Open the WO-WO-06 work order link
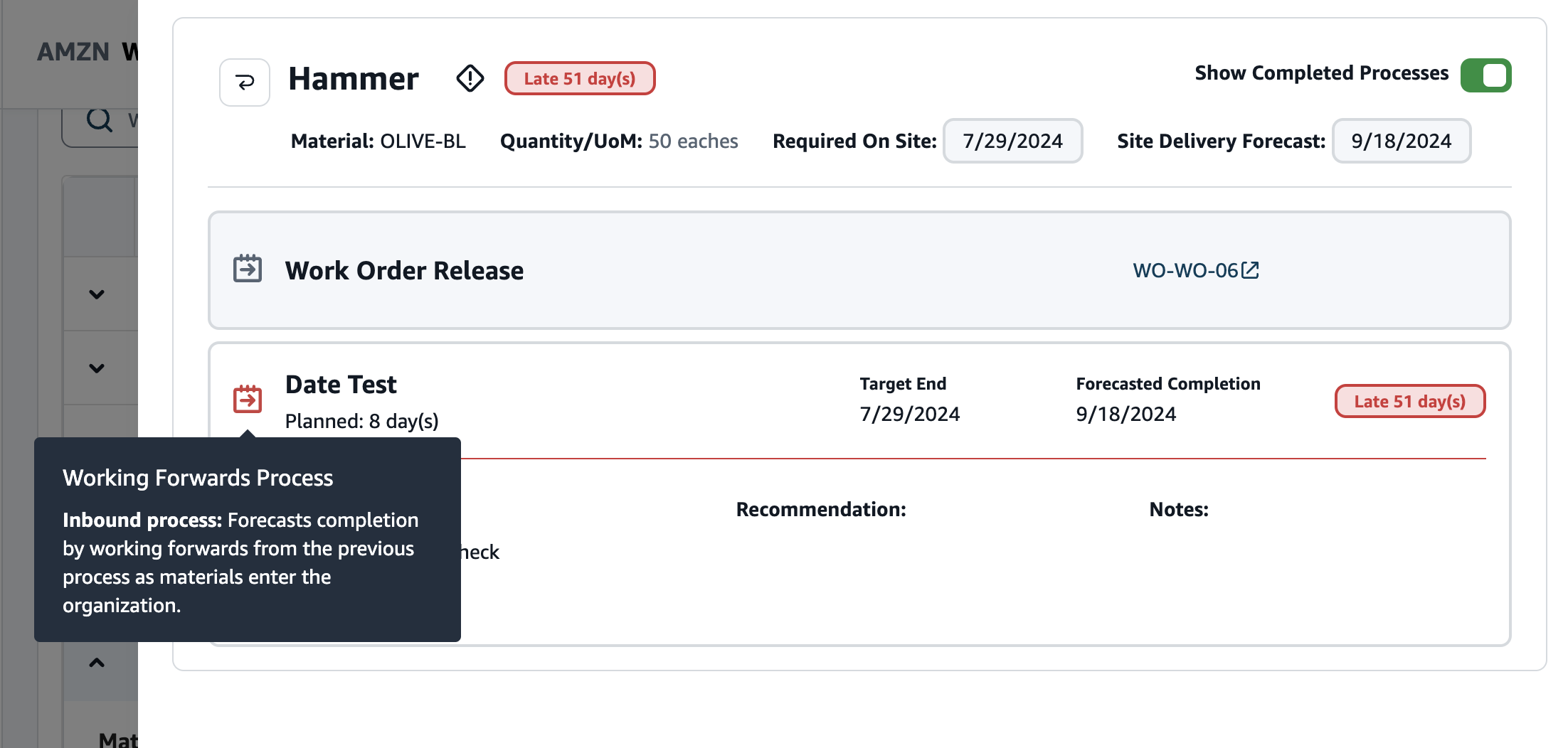Image resolution: width=1568 pixels, height=748 pixels. 1185,270
